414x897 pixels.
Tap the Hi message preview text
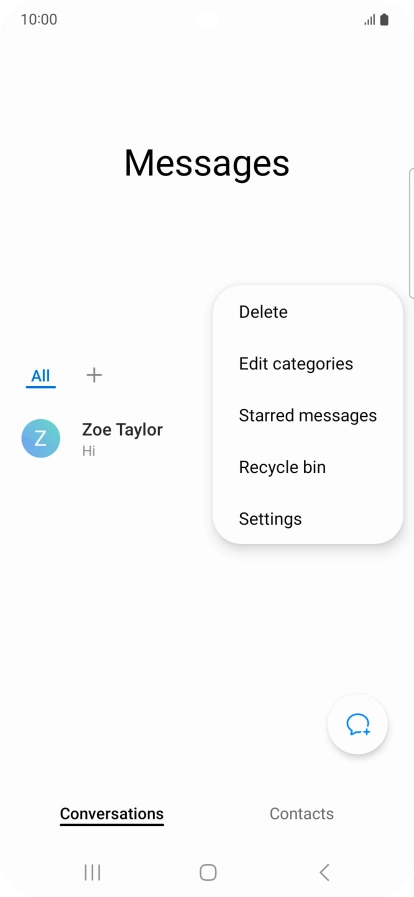pos(89,451)
